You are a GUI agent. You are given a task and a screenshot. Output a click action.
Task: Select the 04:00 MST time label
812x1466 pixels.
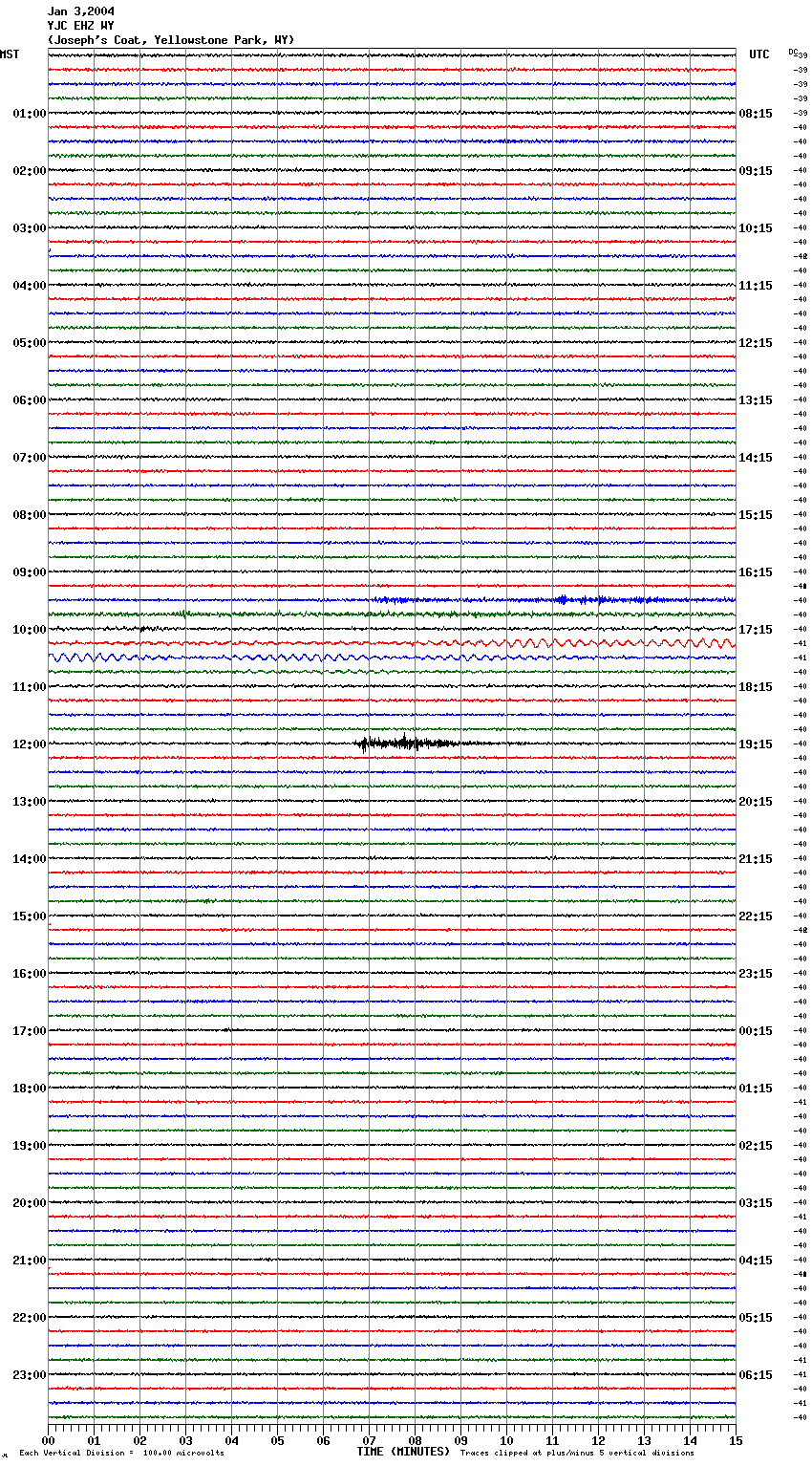(x=30, y=286)
